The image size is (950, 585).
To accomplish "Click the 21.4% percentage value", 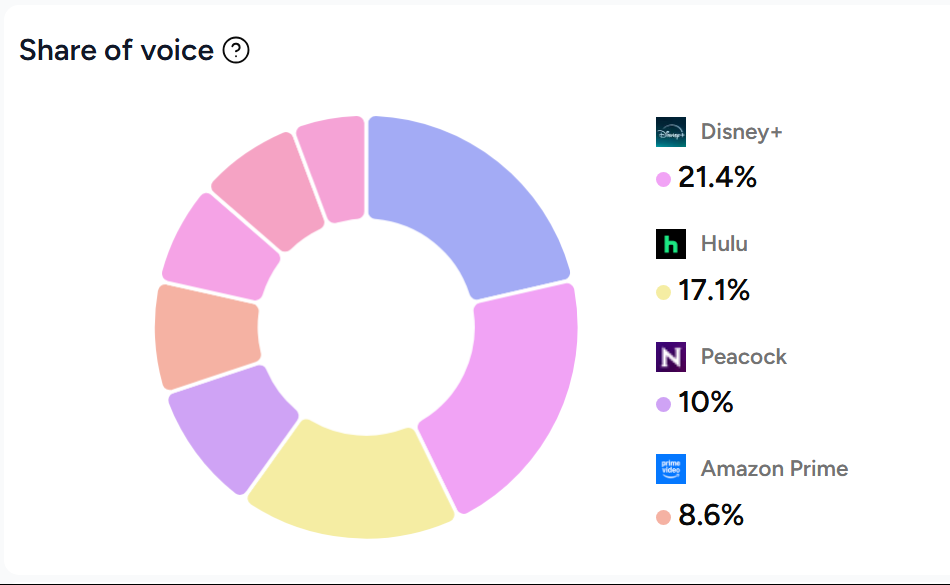I will pos(717,179).
